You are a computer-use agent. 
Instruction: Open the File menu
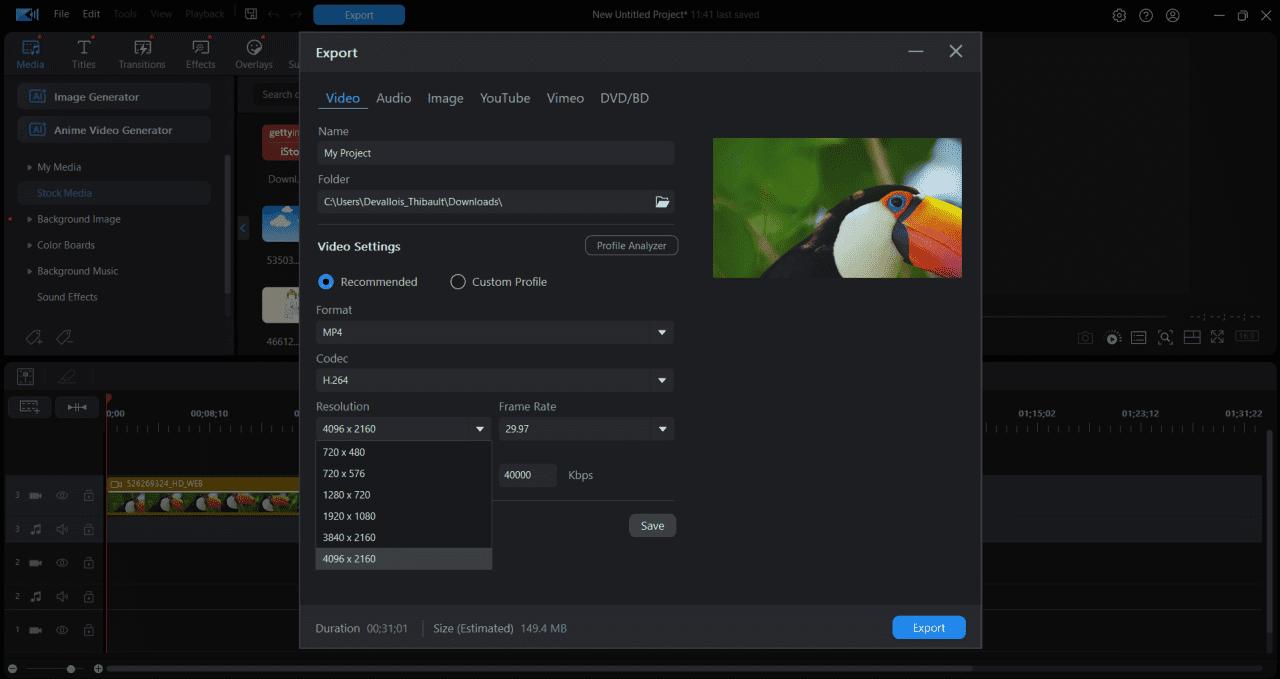pyautogui.click(x=61, y=14)
